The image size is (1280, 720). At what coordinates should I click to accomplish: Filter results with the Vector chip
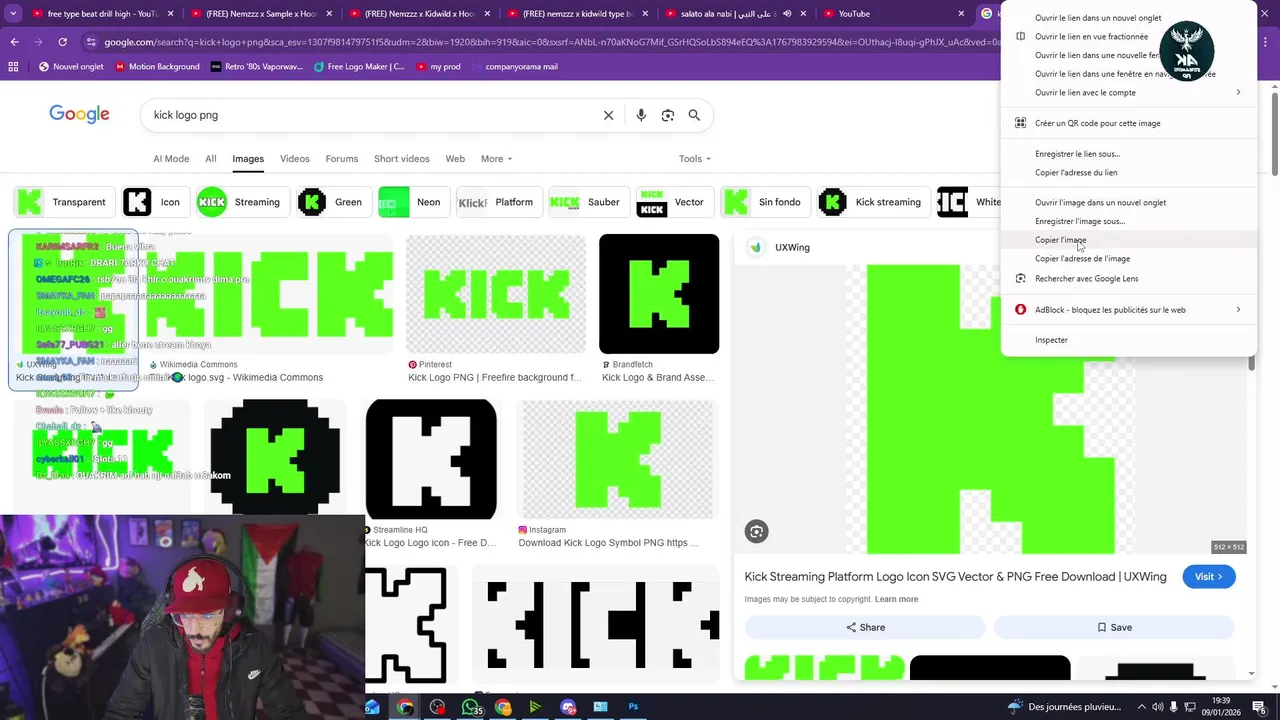pos(673,202)
